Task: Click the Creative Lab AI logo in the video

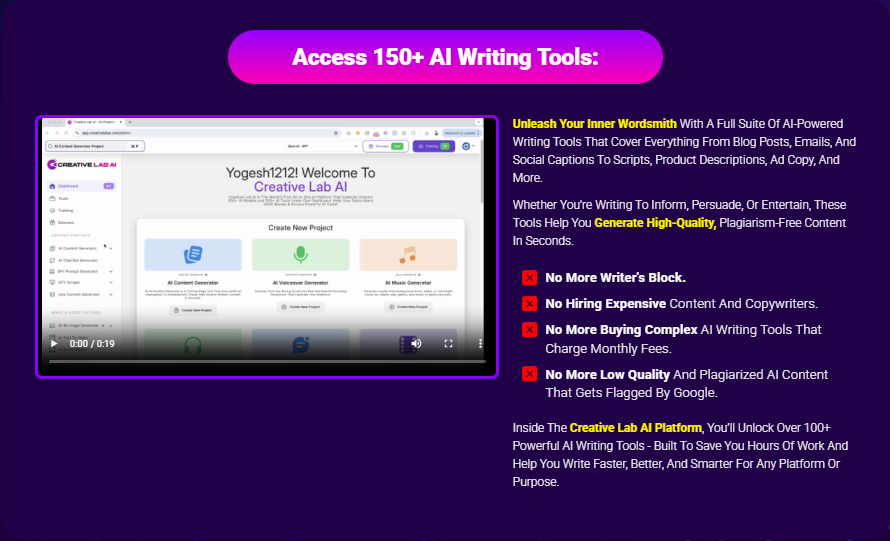Action: coord(82,164)
